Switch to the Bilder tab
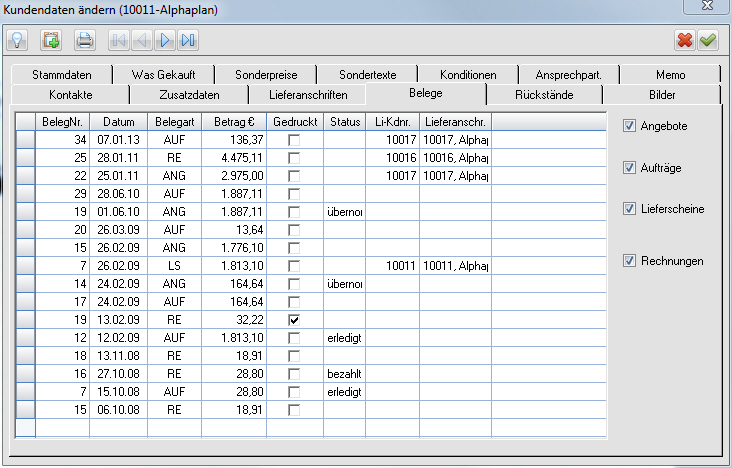 pyautogui.click(x=662, y=95)
